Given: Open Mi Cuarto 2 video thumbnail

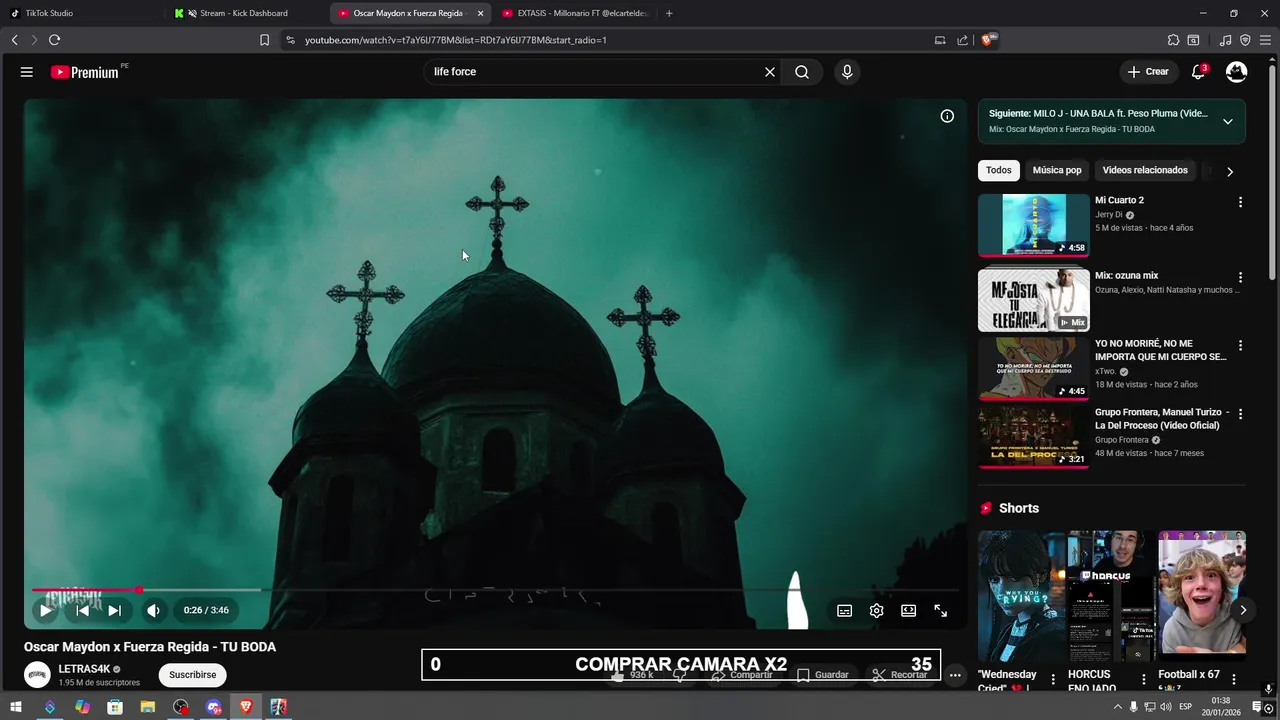Looking at the screenshot, I should (1033, 225).
